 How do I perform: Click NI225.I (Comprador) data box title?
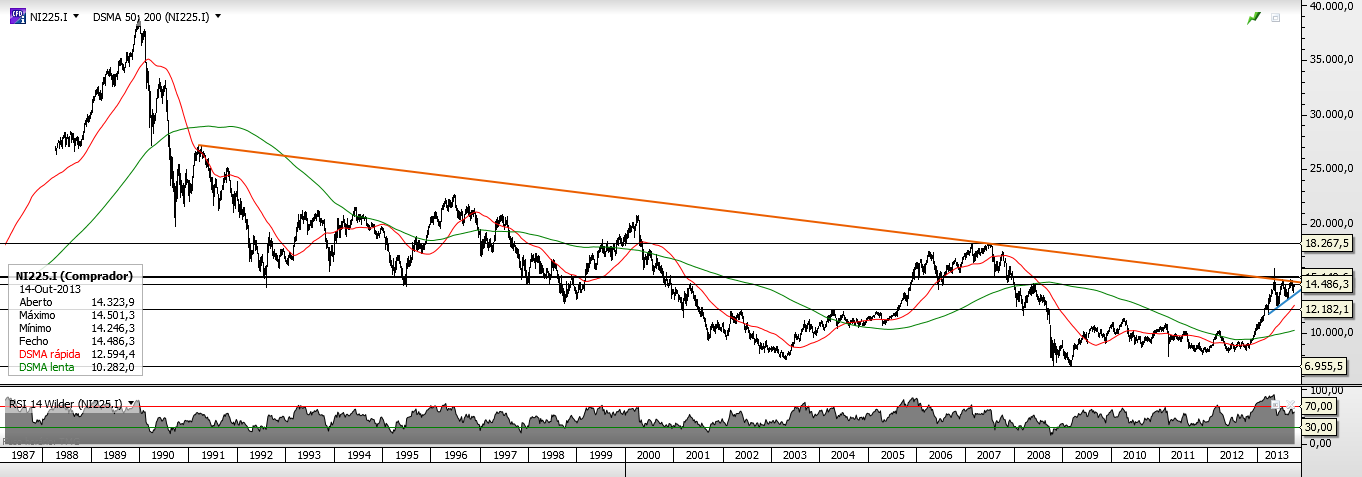coord(75,275)
